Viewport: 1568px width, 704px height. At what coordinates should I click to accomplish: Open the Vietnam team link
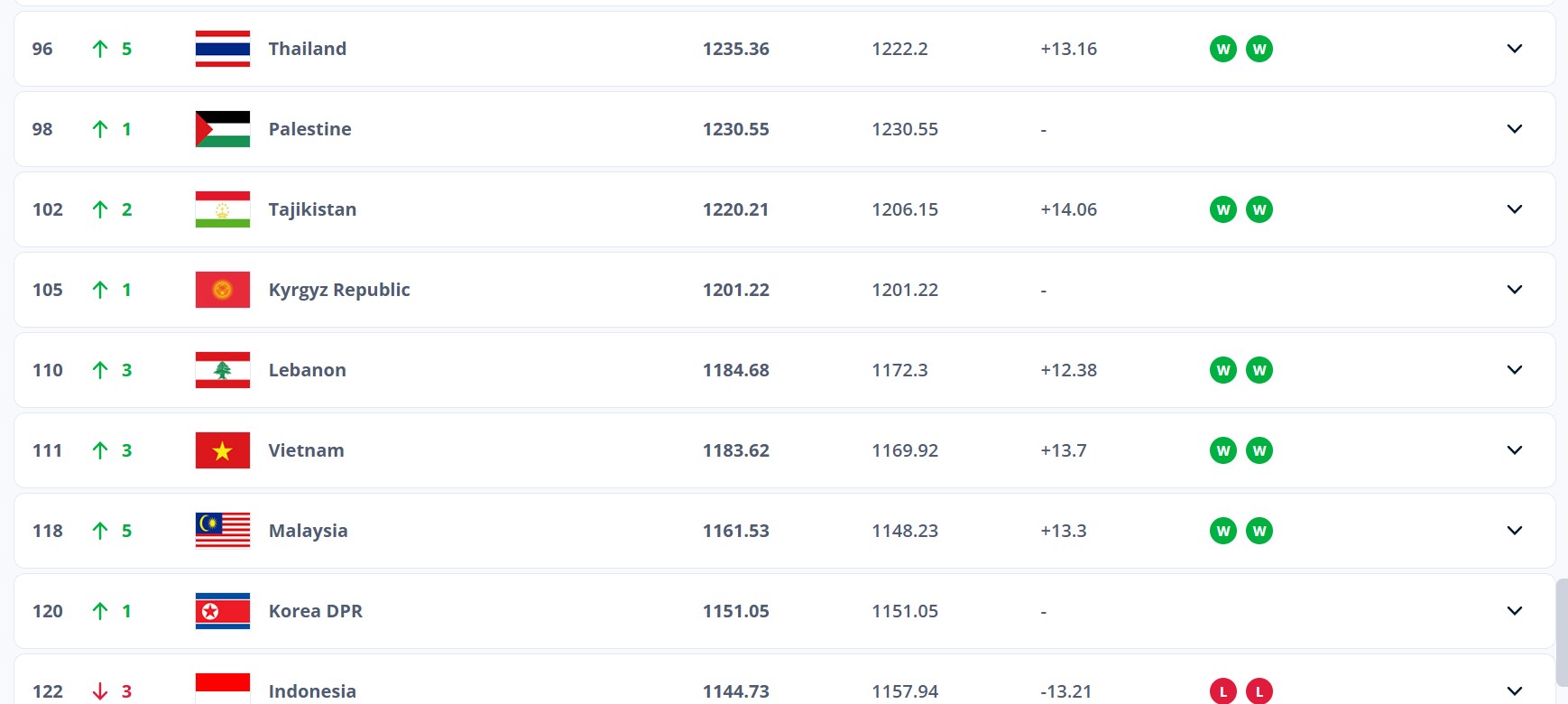306,450
